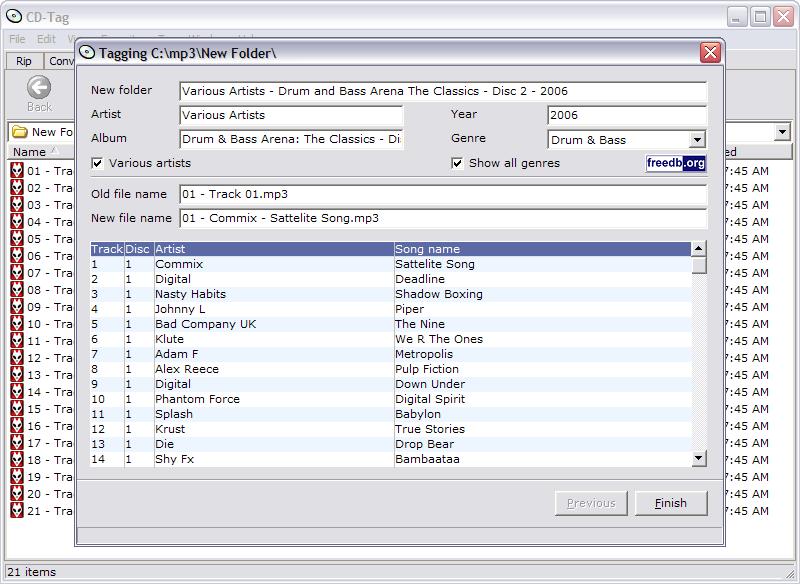
Task: Open the File menu
Action: (x=17, y=39)
